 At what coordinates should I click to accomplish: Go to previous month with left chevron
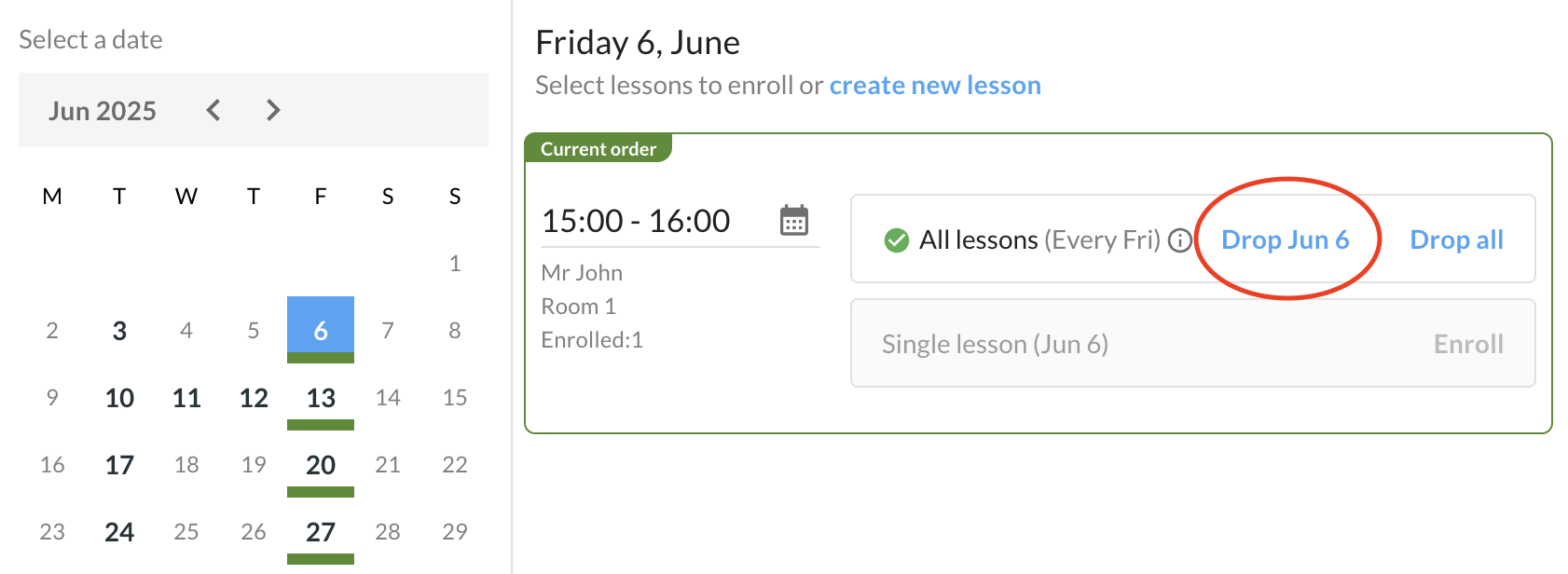(x=213, y=110)
